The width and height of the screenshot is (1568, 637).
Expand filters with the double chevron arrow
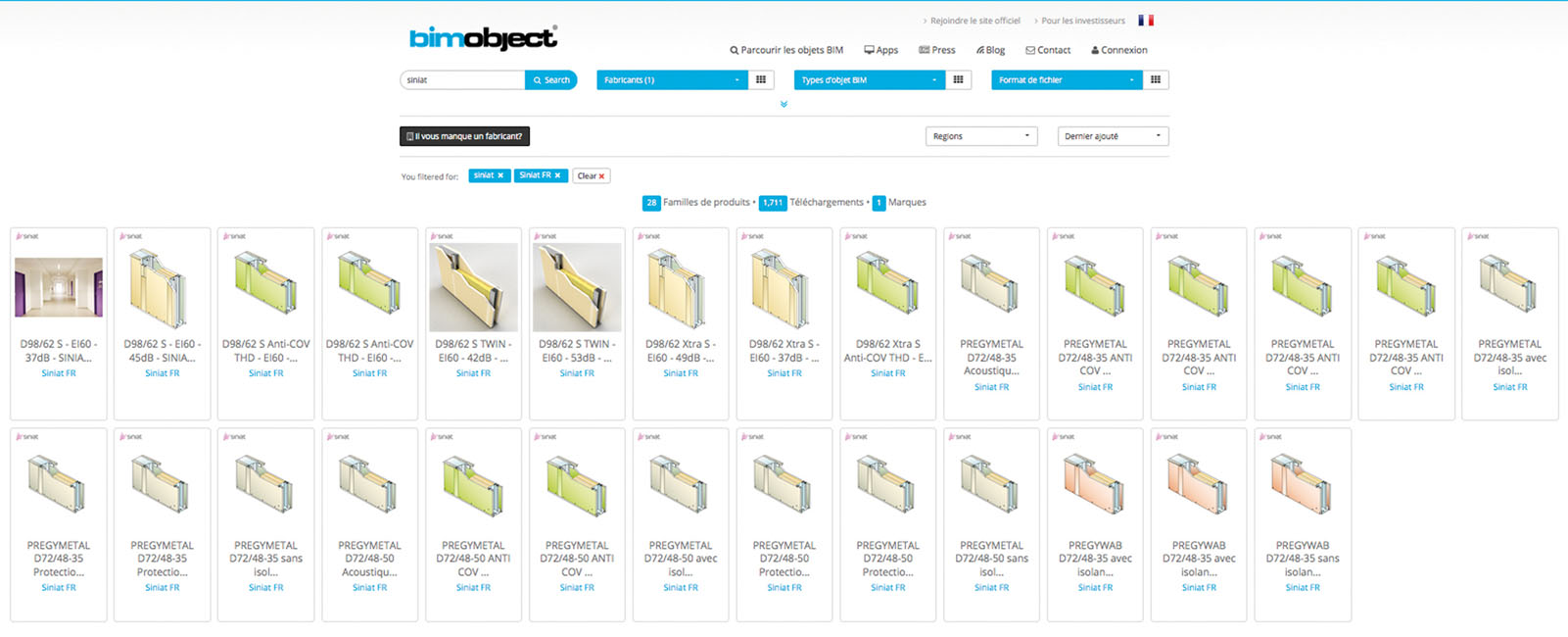pos(784,104)
